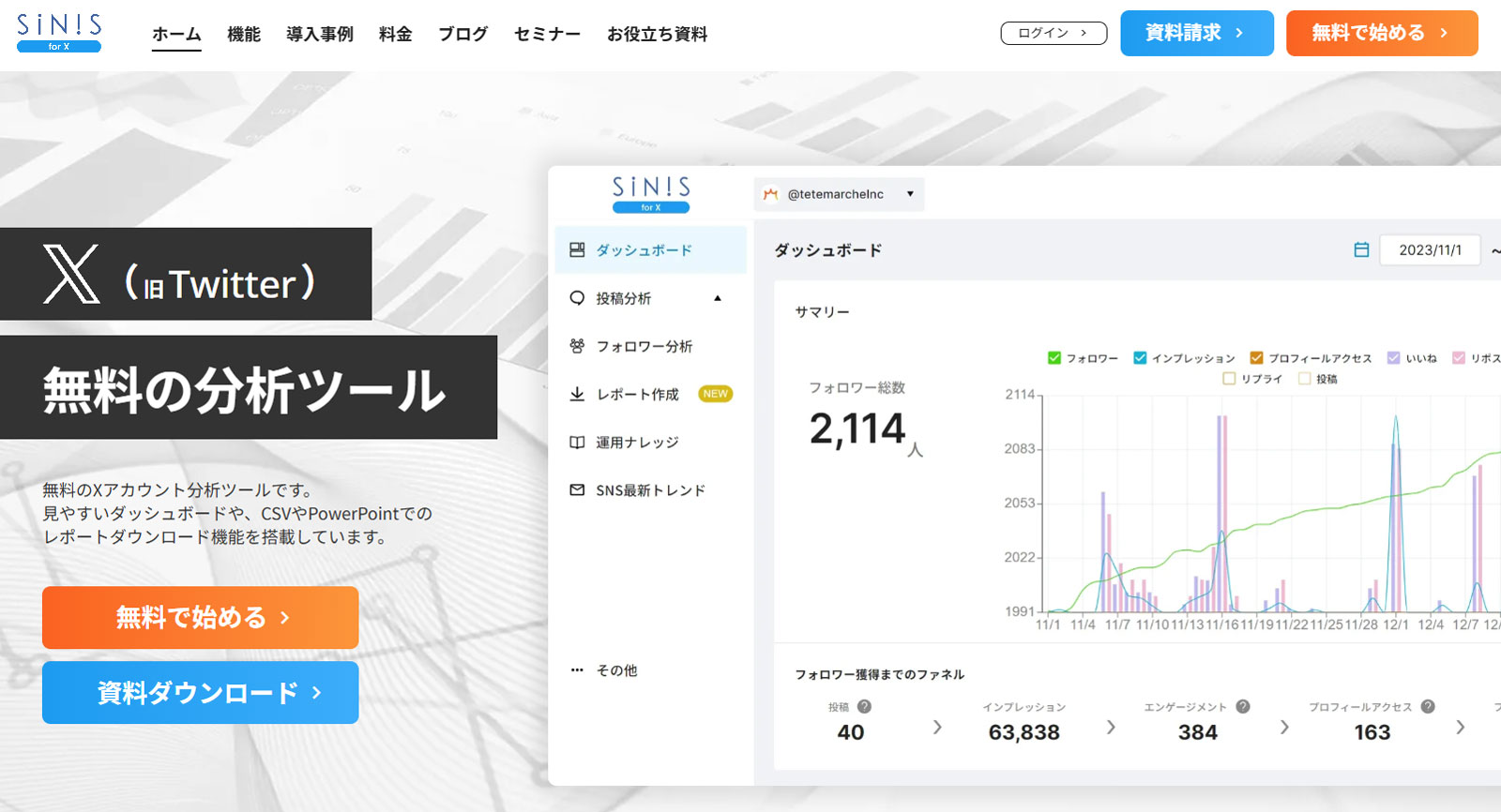This screenshot has height=812, width=1501.
Task: Open the 導入事例 nav item
Action: tap(320, 35)
